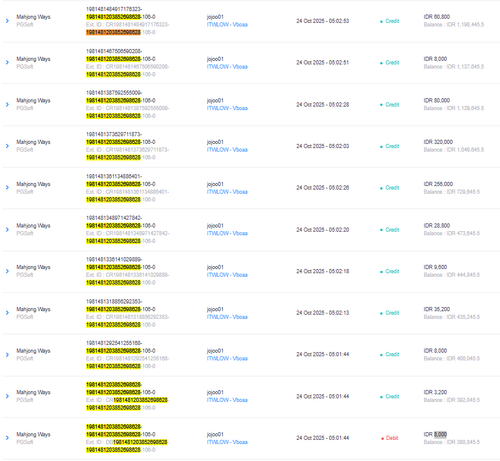Click the timestamp 24 Oct 2025 - 05:02:28

[323, 105]
